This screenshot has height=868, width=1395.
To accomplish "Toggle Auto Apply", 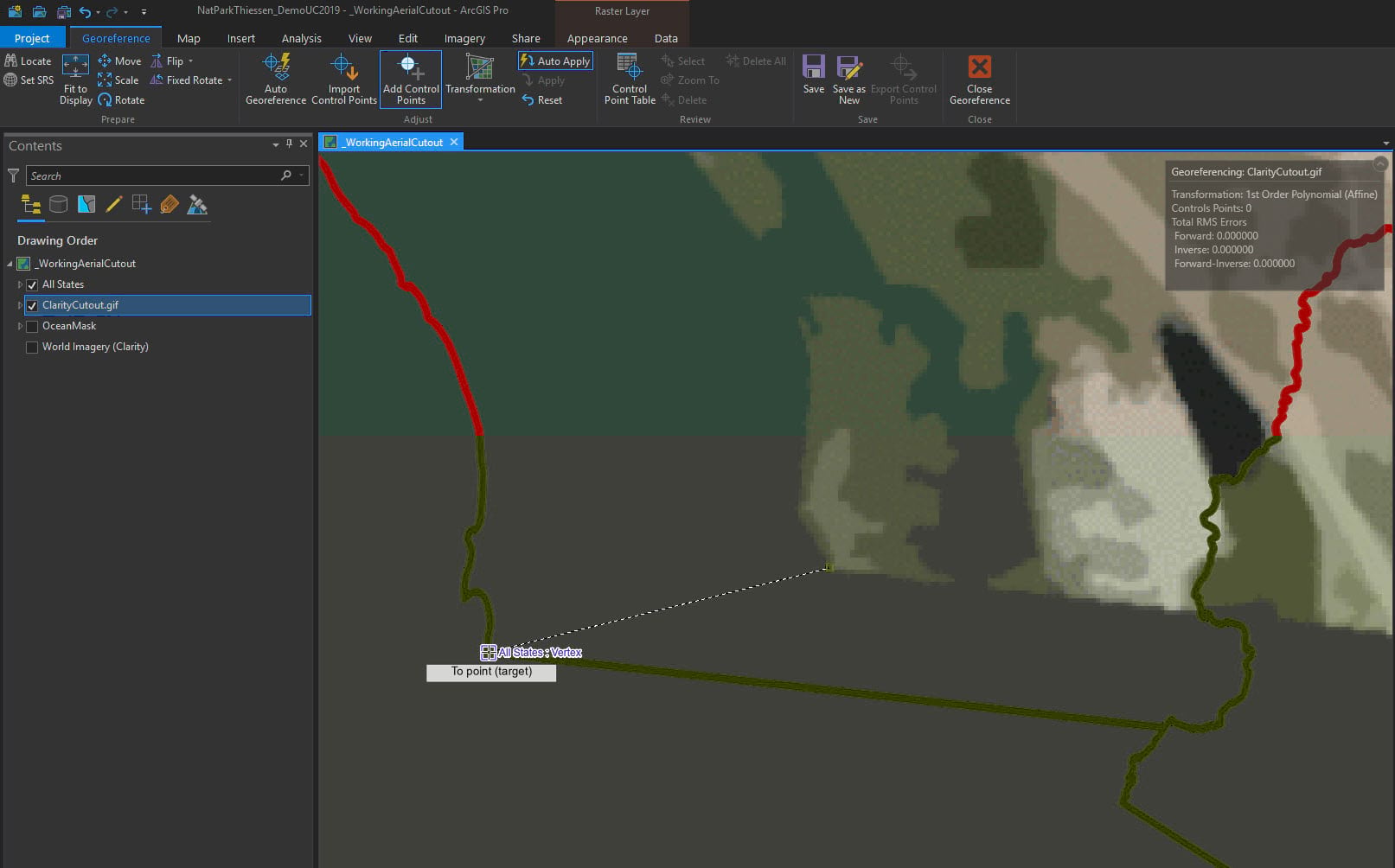I will [555, 61].
